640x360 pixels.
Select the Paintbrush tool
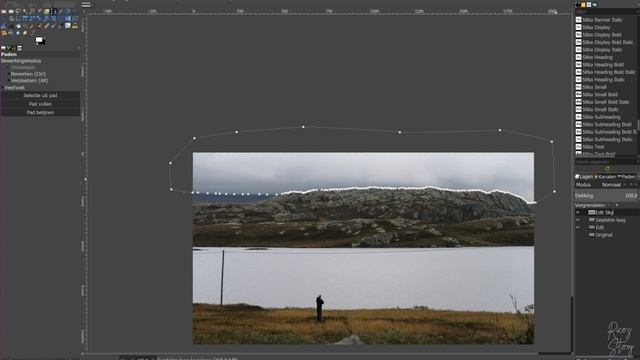39,26
